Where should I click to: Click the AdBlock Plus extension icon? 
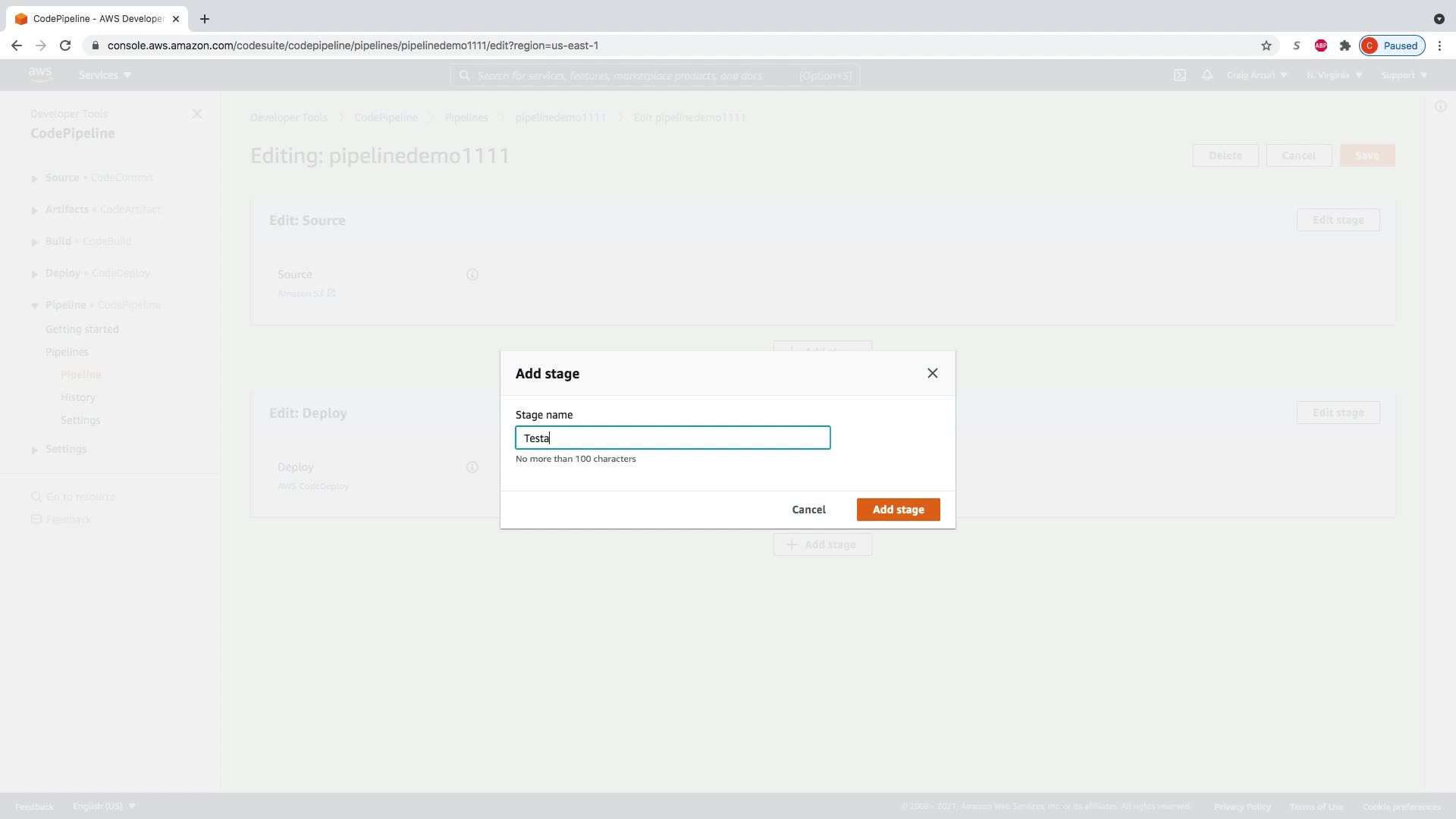[1321, 45]
